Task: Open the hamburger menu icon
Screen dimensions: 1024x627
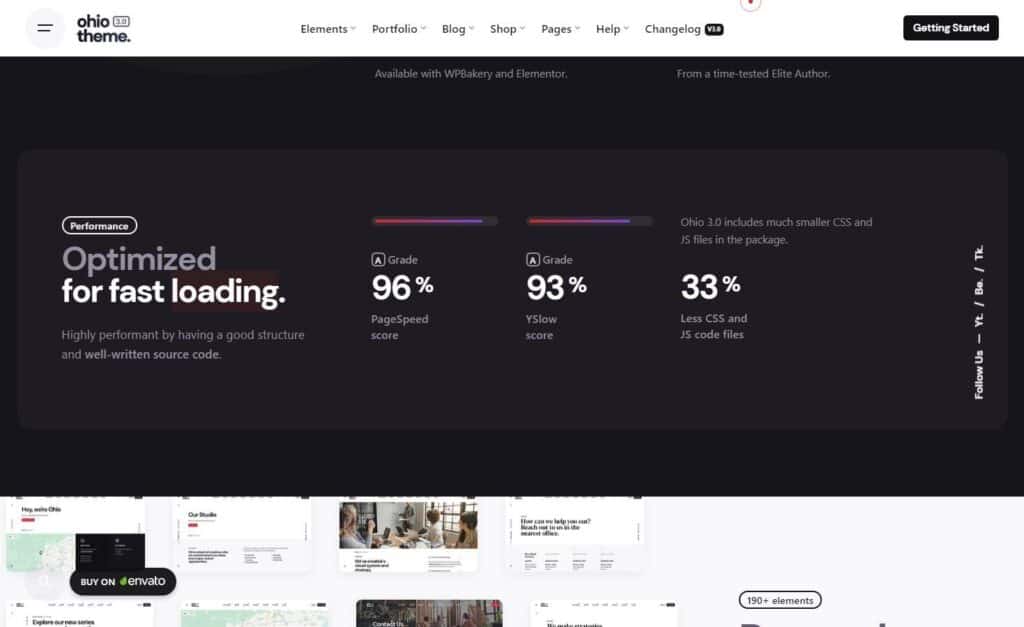Action: click(45, 28)
